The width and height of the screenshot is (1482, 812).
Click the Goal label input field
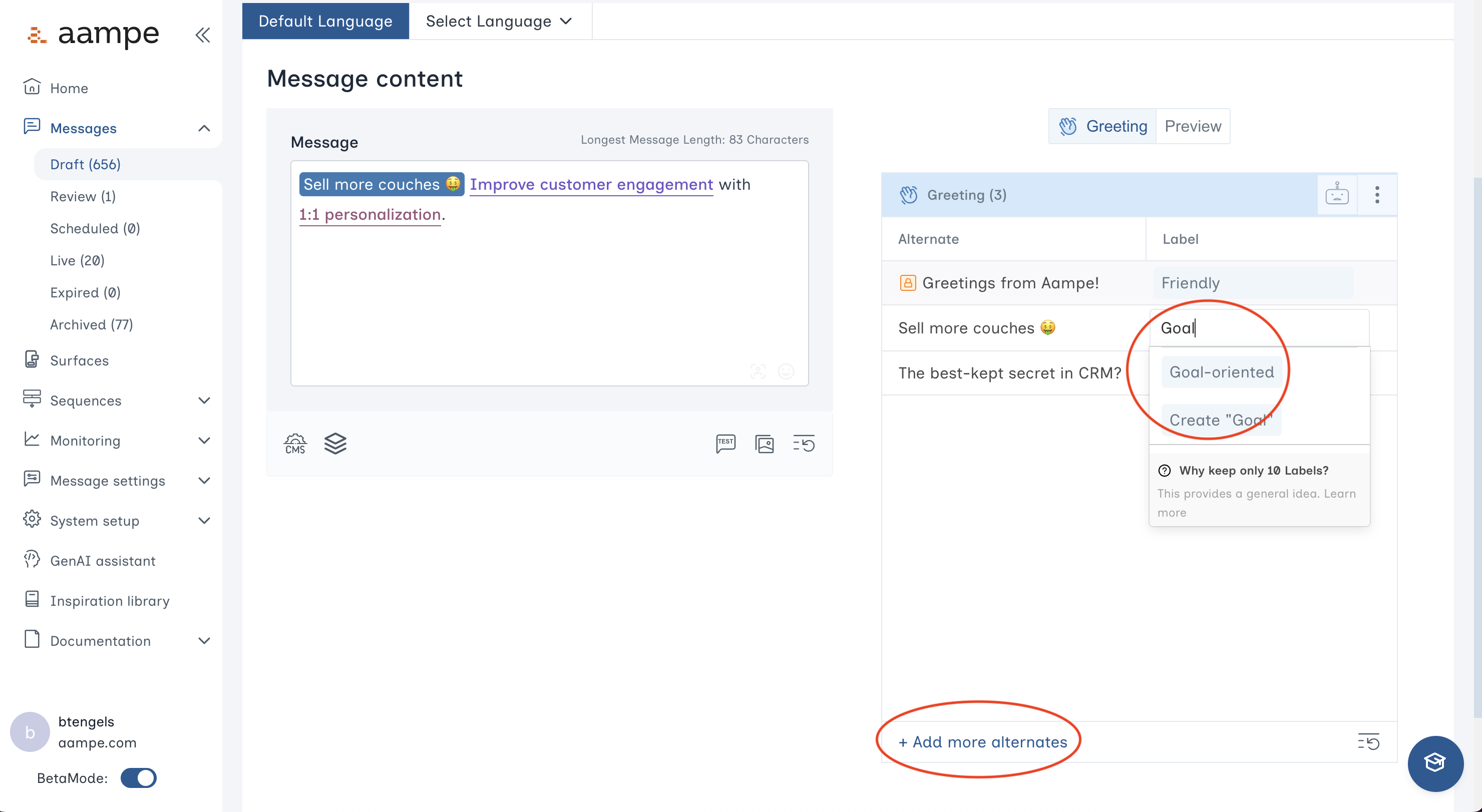click(1258, 328)
